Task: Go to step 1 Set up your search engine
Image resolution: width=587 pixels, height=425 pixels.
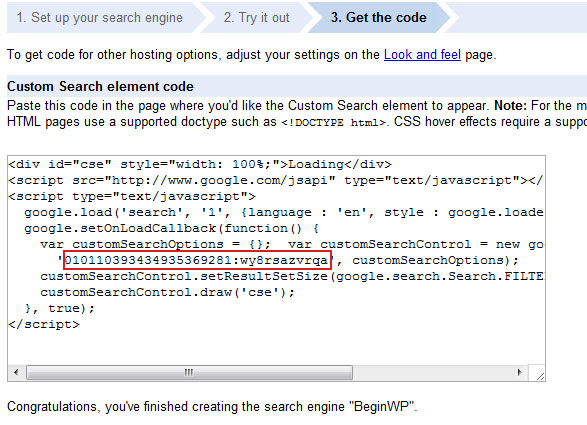Action: coord(100,18)
